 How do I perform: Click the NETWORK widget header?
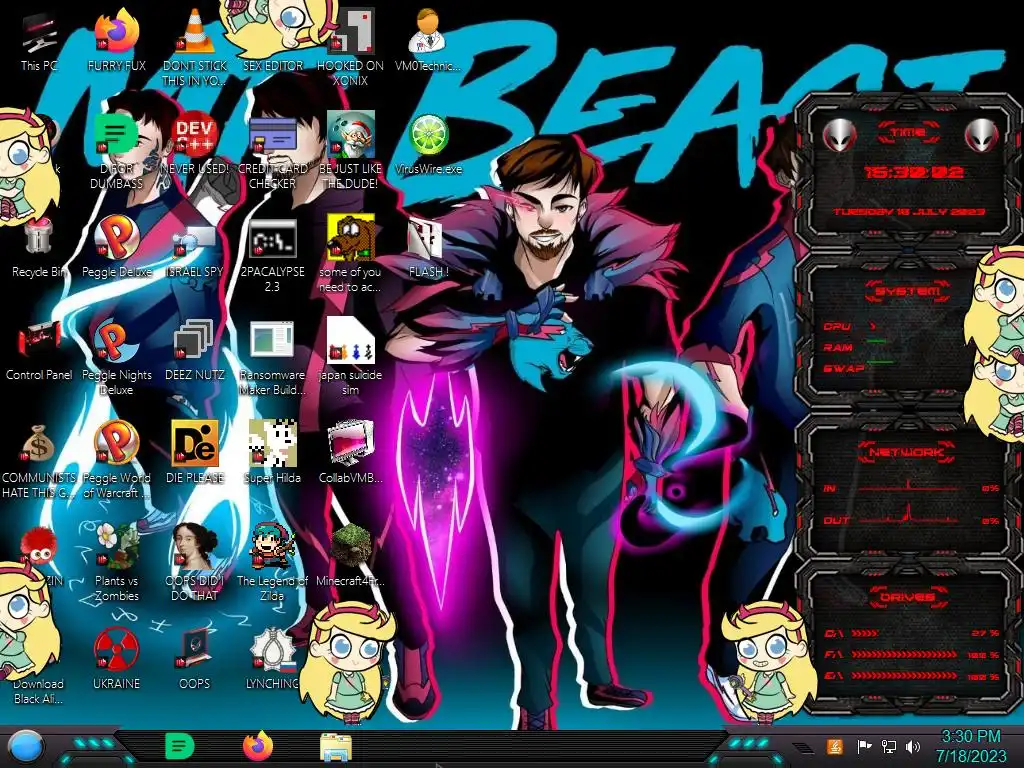[x=907, y=451]
